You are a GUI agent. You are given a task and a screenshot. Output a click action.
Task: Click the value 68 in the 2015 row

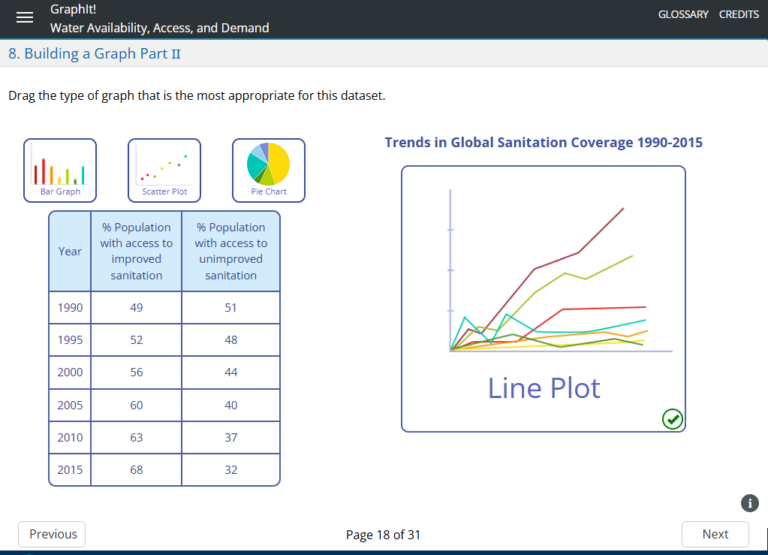click(x=136, y=470)
